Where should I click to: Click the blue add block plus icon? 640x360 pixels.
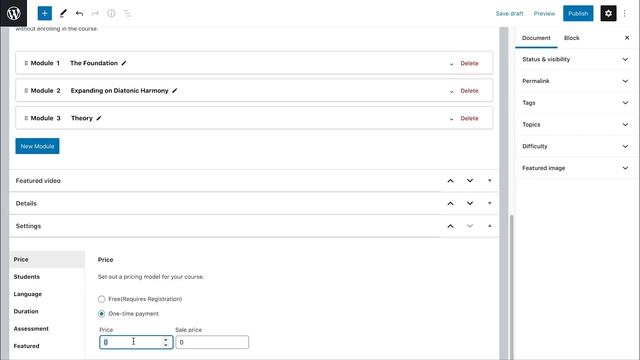coord(44,13)
